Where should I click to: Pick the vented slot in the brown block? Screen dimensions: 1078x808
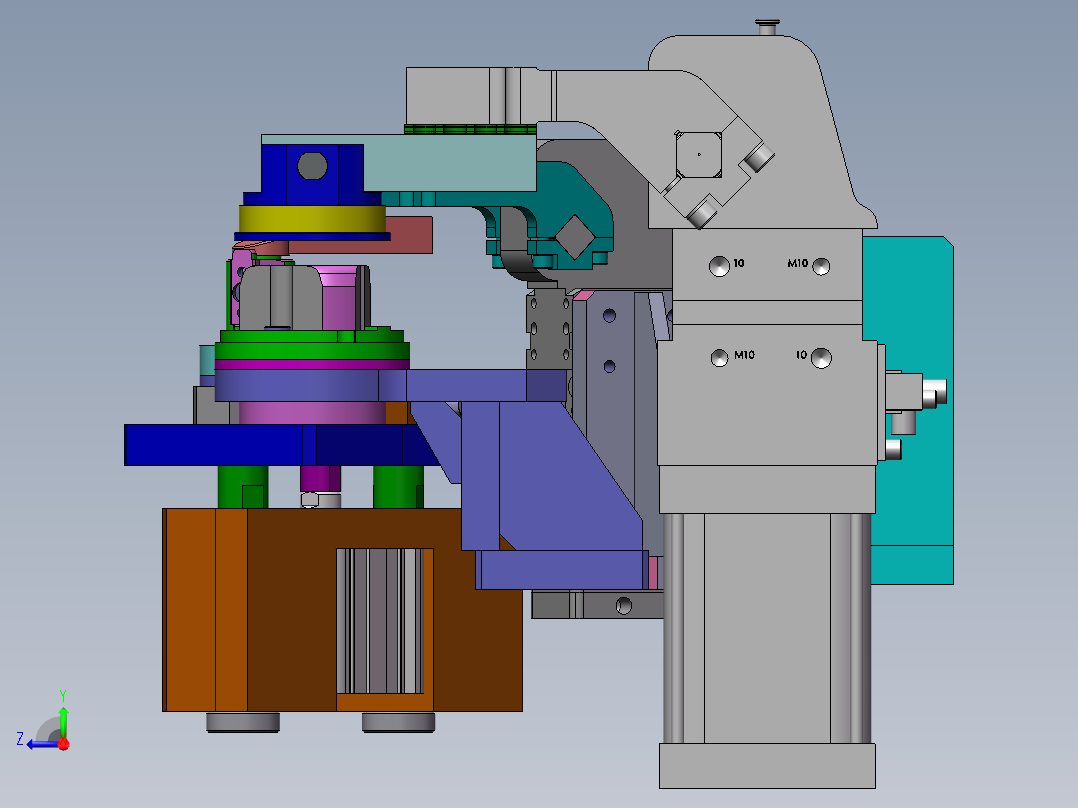click(x=385, y=621)
